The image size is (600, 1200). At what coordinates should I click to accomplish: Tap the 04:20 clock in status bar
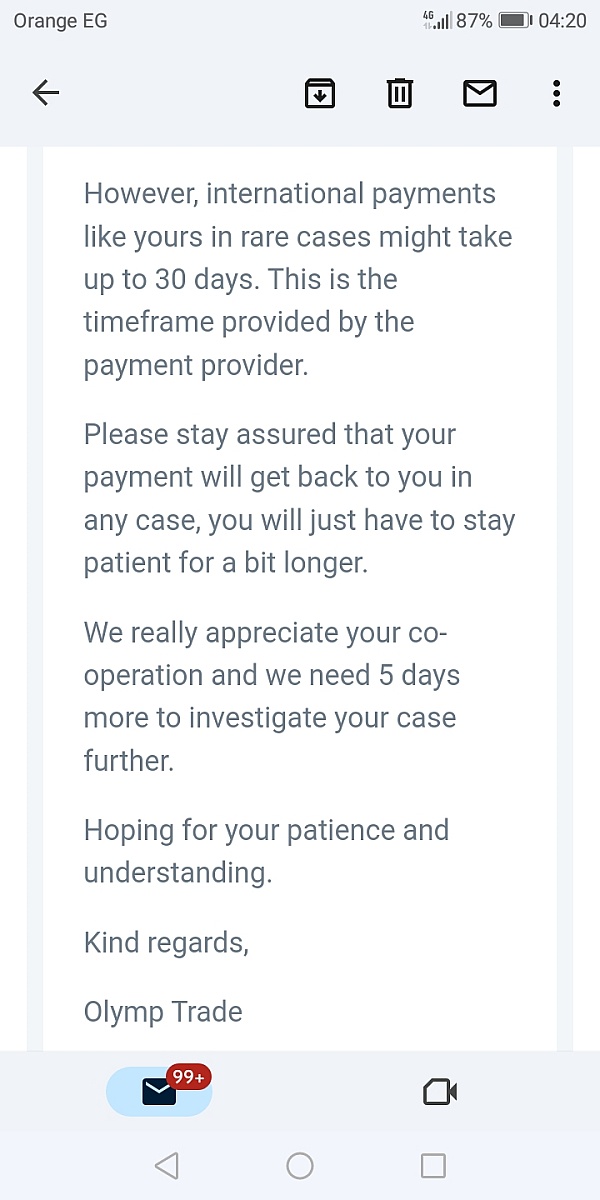563,20
